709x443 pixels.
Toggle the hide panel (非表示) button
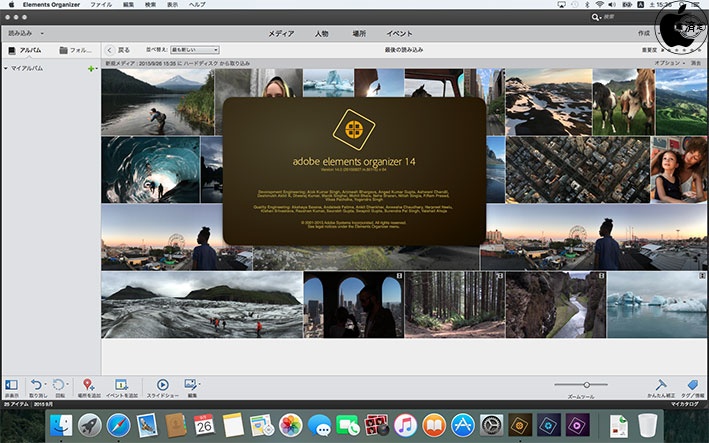(11, 384)
